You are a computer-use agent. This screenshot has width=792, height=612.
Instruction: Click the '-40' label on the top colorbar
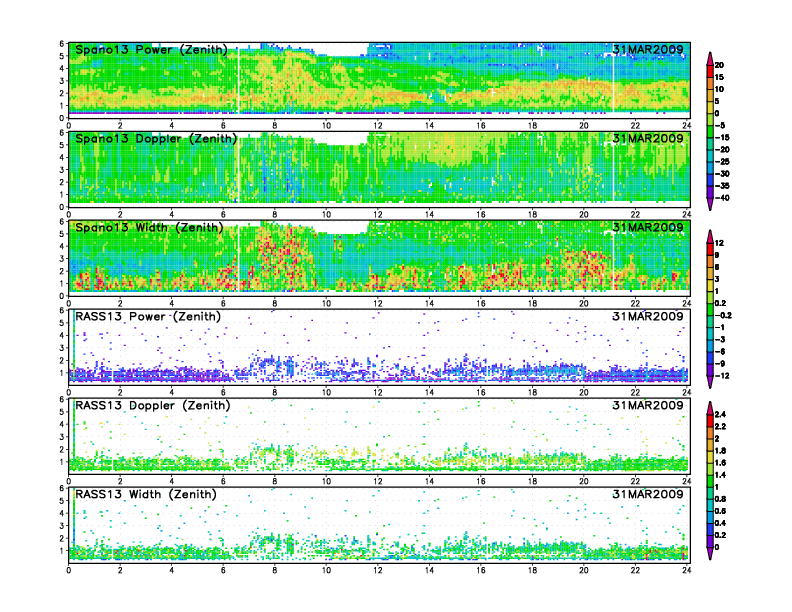tap(722, 198)
